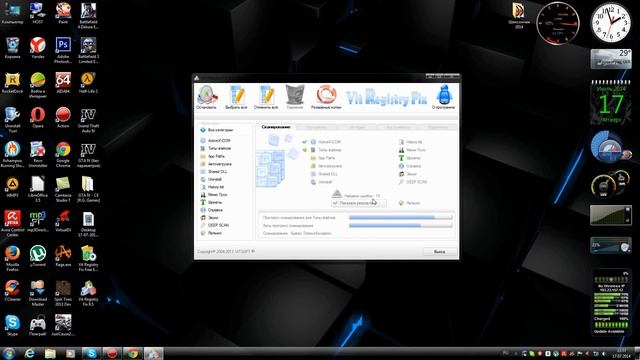Viewport: 640px width, 360px height.
Task: Select Ярлыки in the left category list
Action: [x=211, y=233]
